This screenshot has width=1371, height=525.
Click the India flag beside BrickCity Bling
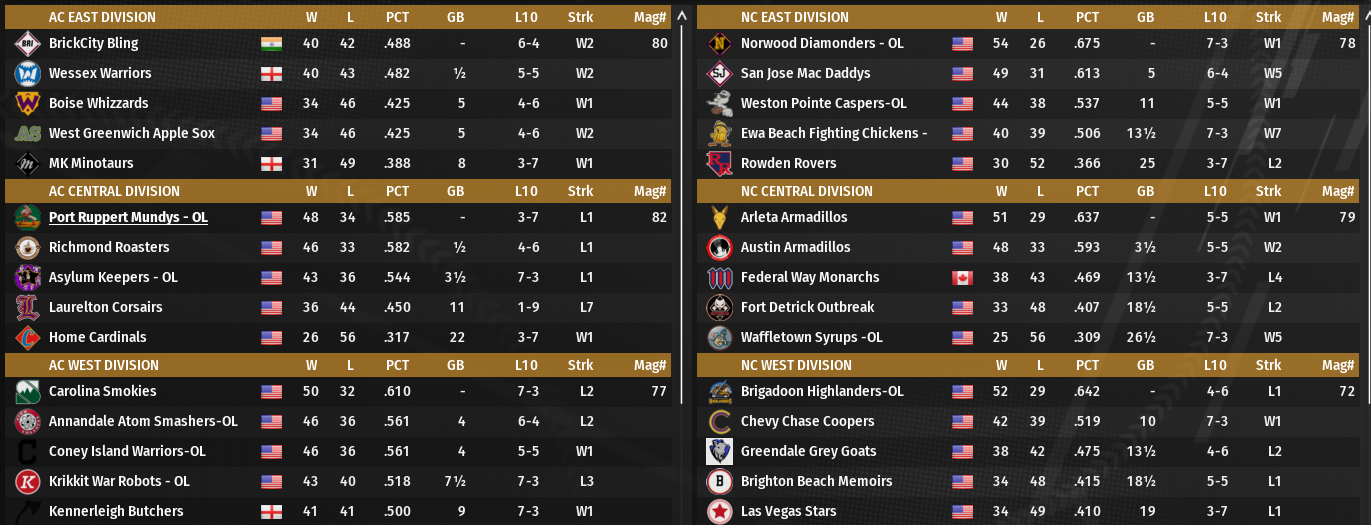coord(271,44)
